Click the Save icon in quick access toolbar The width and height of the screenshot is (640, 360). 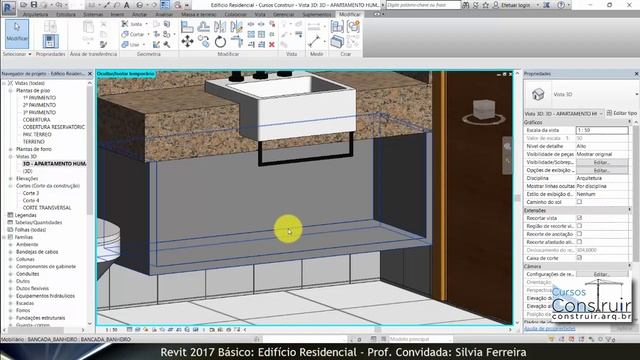[34, 5]
